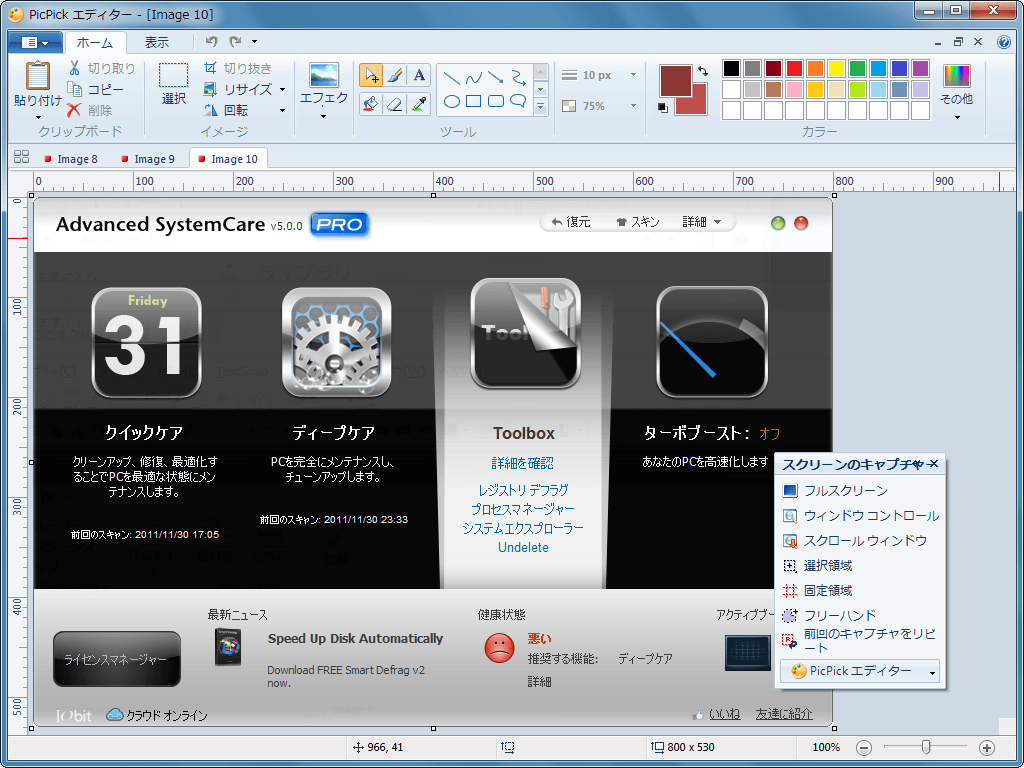Open the PicPick エディター dropdown in capture panel
The image size is (1024, 768).
933,672
